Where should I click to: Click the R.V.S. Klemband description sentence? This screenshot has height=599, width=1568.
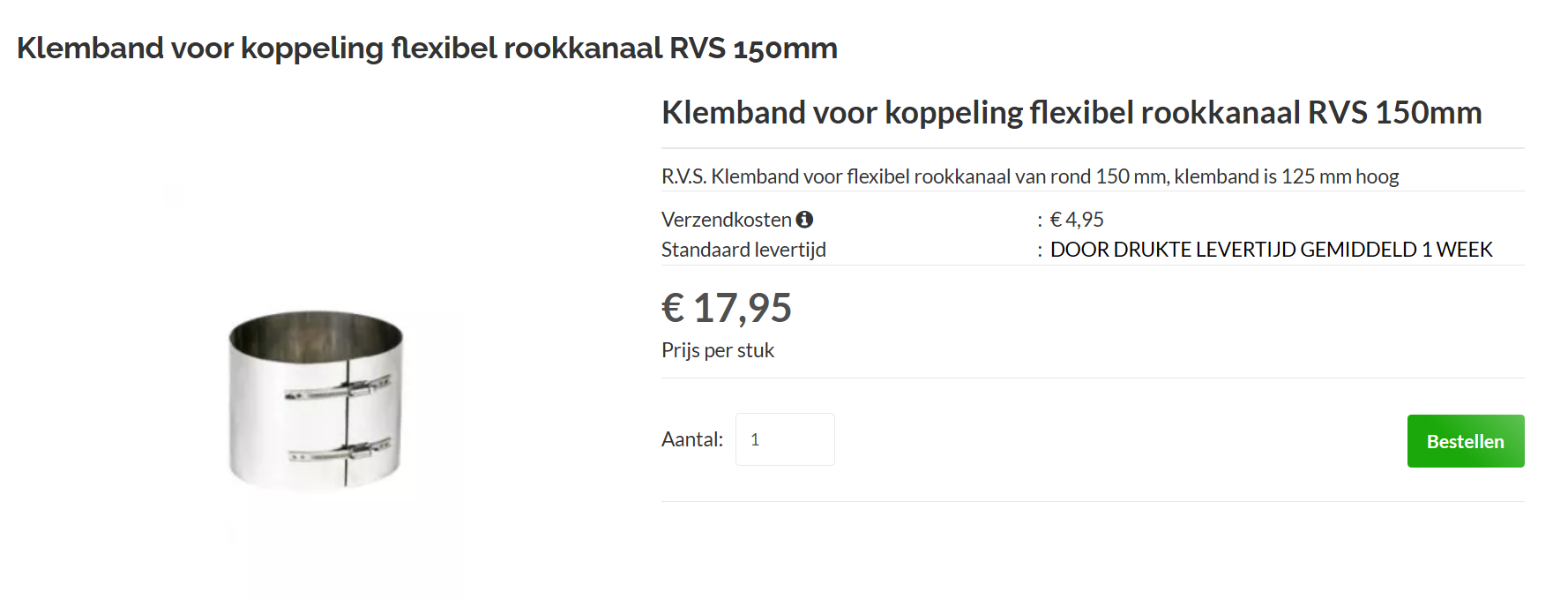pyautogui.click(x=1029, y=176)
